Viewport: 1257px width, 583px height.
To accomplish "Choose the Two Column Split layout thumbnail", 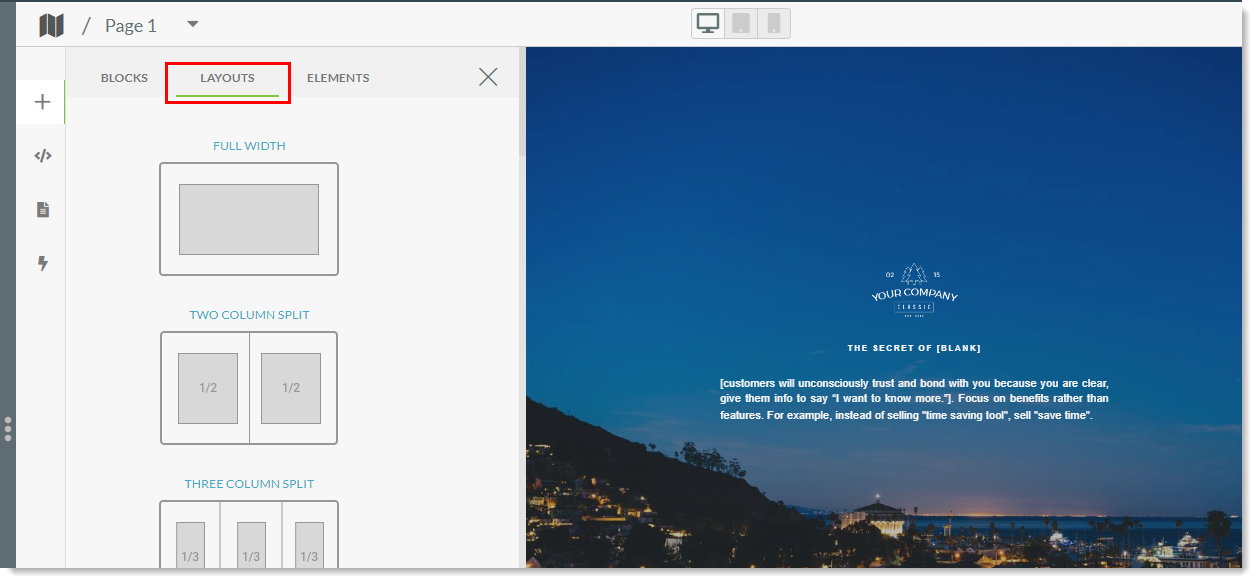I will (249, 388).
